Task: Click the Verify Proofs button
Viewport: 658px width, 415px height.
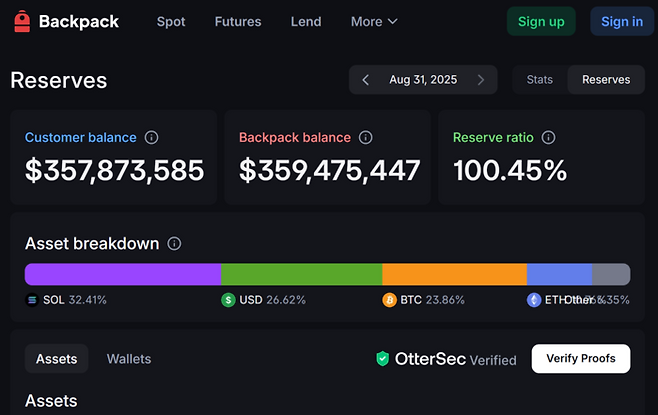Action: pyautogui.click(x=581, y=358)
